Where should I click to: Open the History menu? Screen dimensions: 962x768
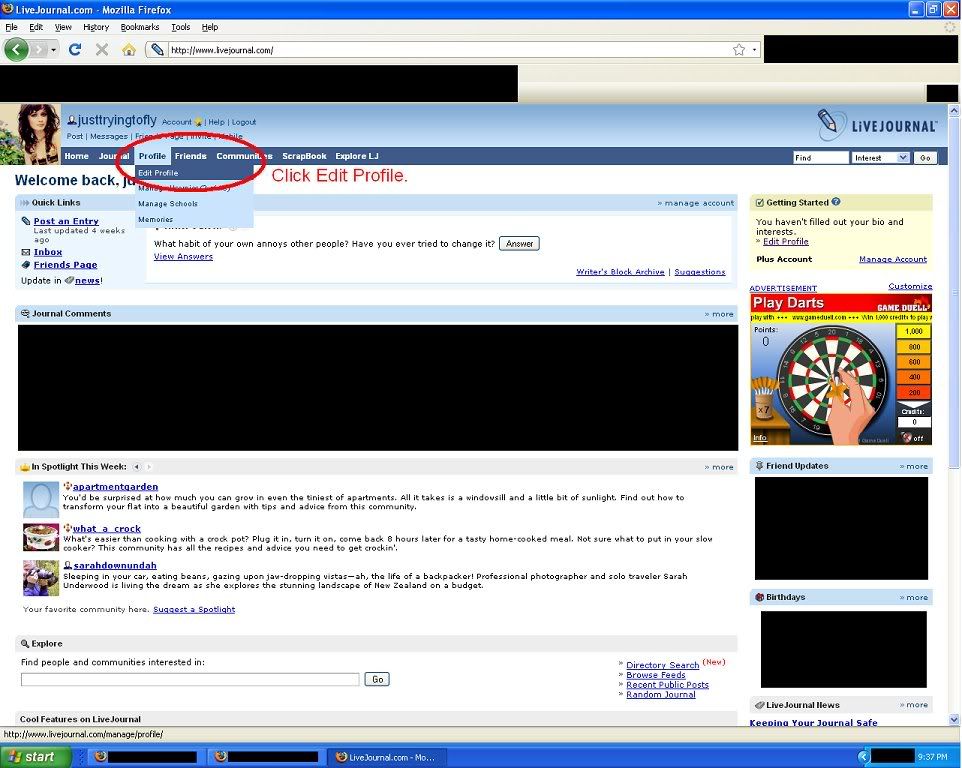[x=96, y=27]
